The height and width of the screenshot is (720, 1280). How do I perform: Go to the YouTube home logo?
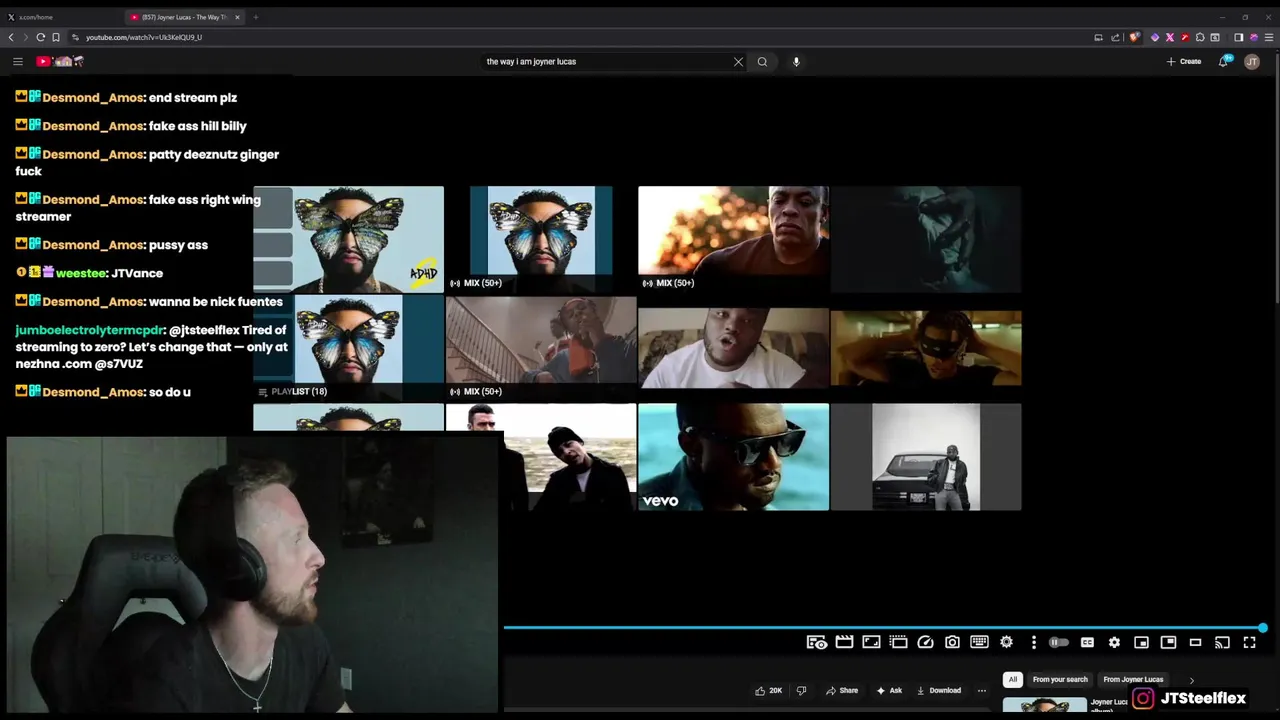coord(60,61)
